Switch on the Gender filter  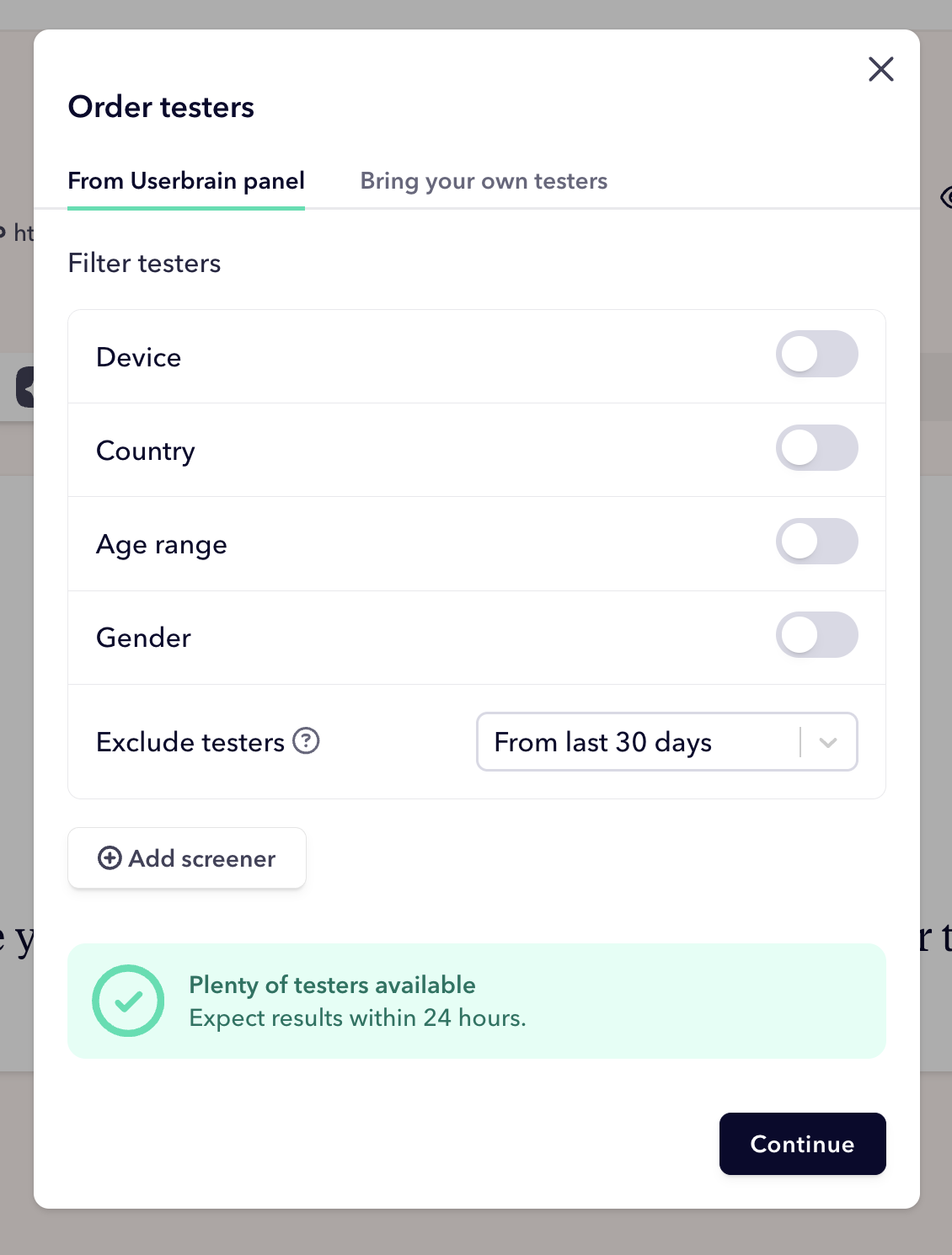(816, 635)
